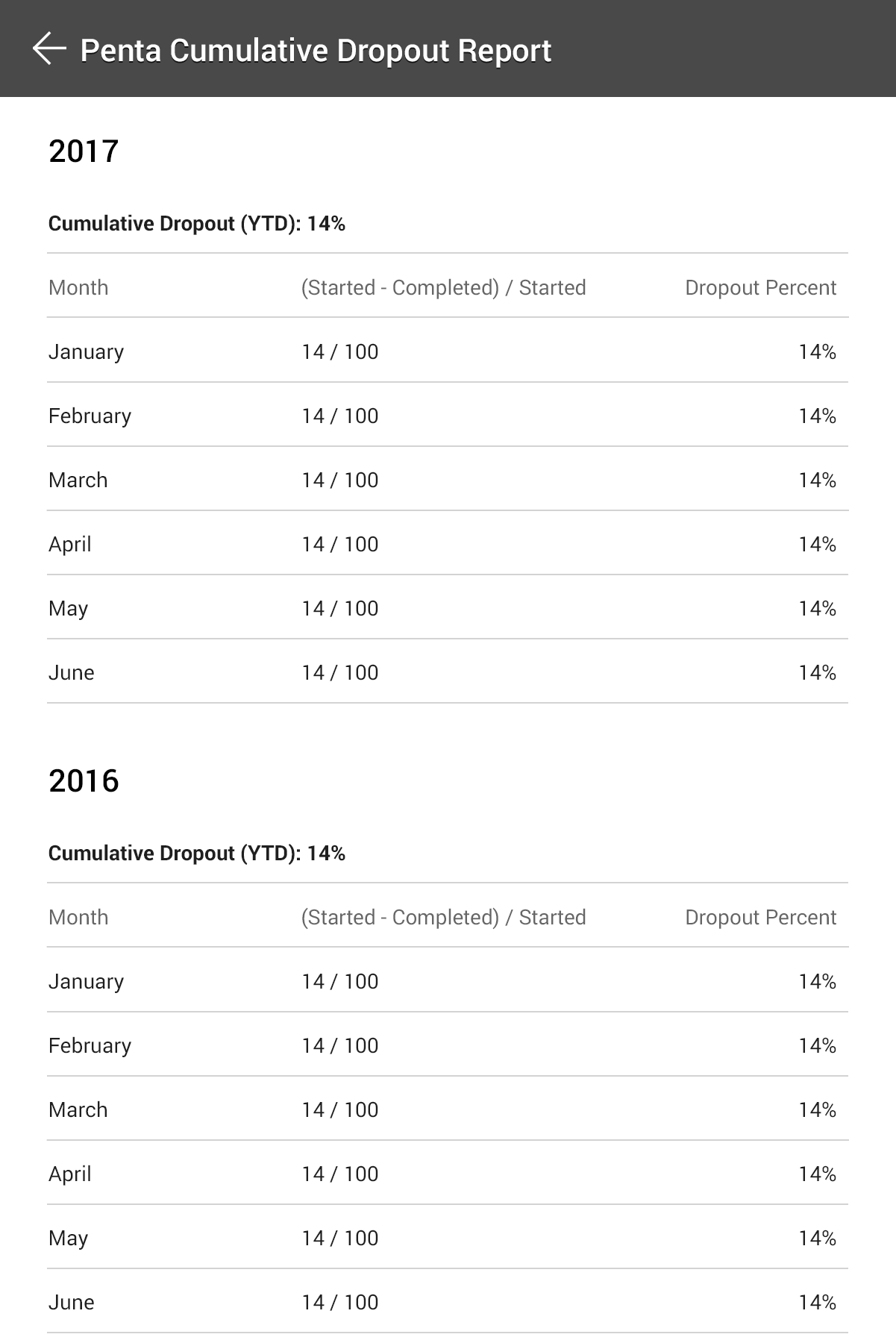Click June's '14 / 100' value in 2016

[x=338, y=1302]
